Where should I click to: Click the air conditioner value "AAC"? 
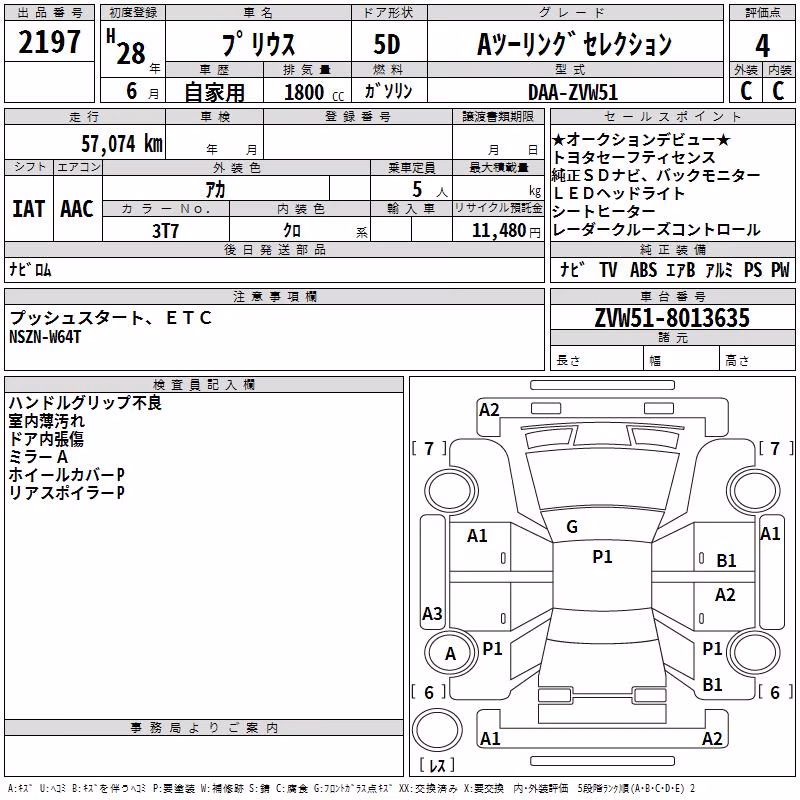[x=77, y=209]
